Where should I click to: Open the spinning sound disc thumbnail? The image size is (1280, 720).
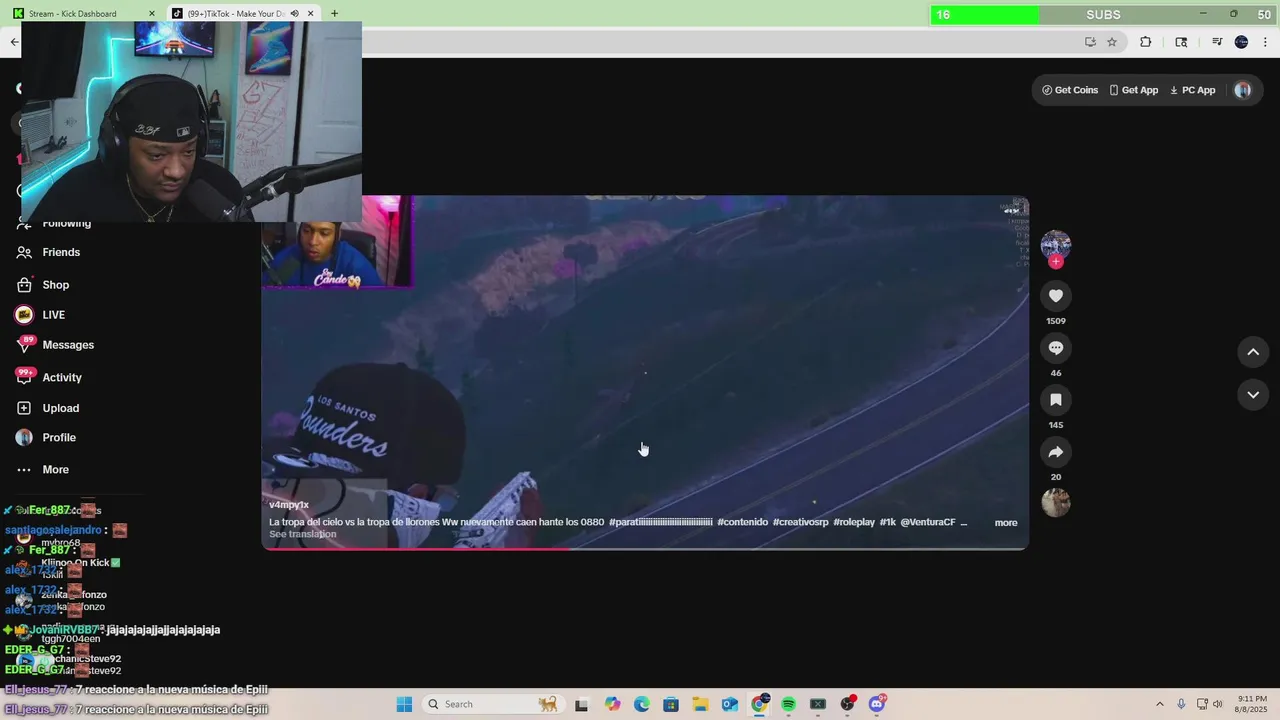pyautogui.click(x=1056, y=503)
